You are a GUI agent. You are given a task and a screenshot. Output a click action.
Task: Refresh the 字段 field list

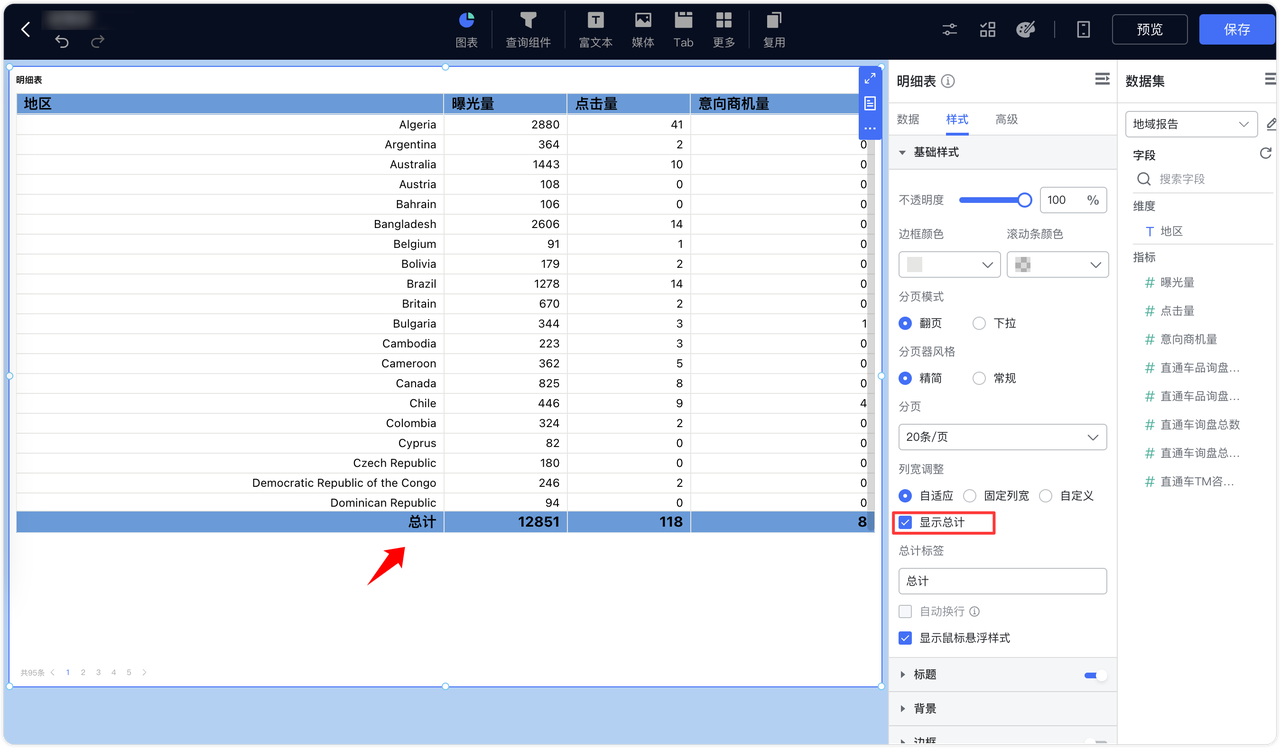coord(1265,154)
